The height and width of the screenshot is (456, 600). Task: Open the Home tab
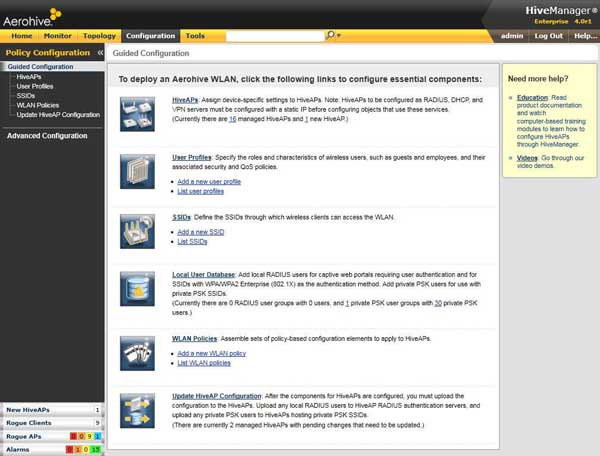[21, 36]
